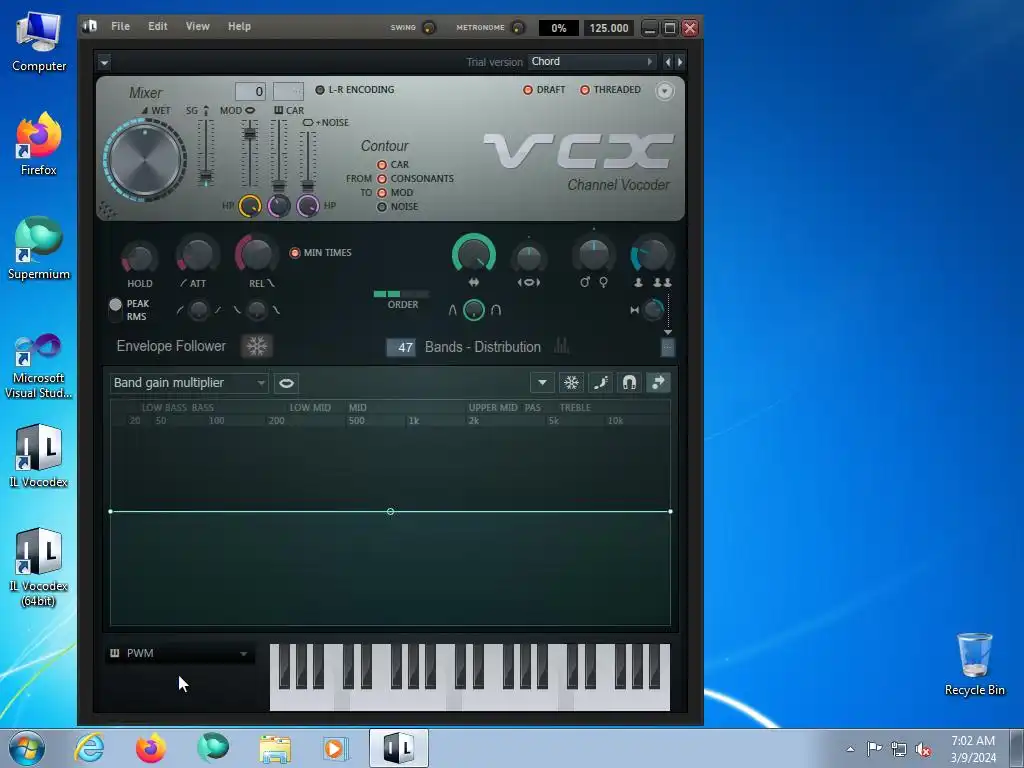Click the attack curve tension knob
Viewport: 1024px width, 768px height.
coord(198,310)
